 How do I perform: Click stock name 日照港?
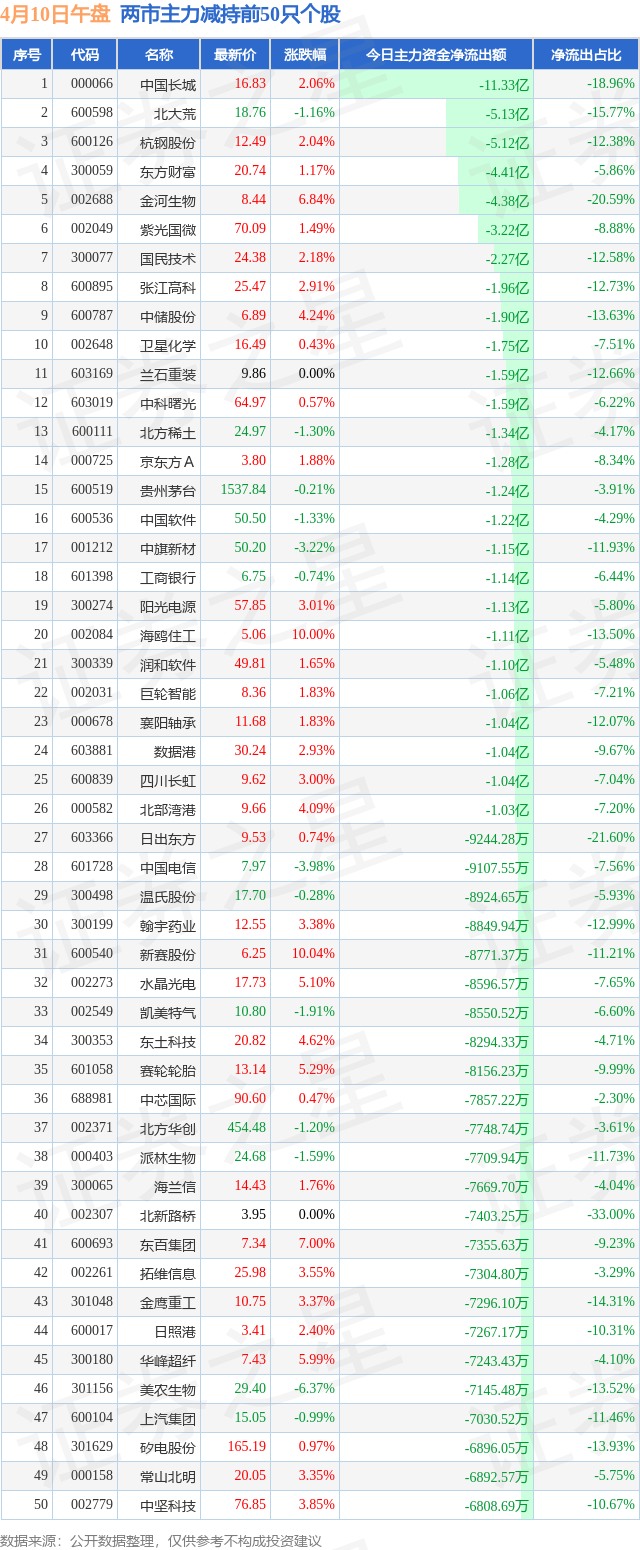[175, 1332]
